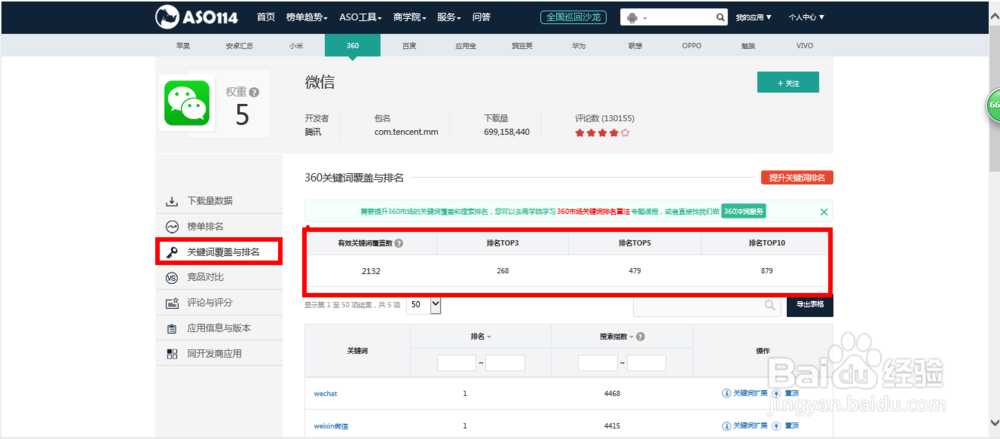
Task: Switch to the VIVO market tab
Action: [805, 46]
